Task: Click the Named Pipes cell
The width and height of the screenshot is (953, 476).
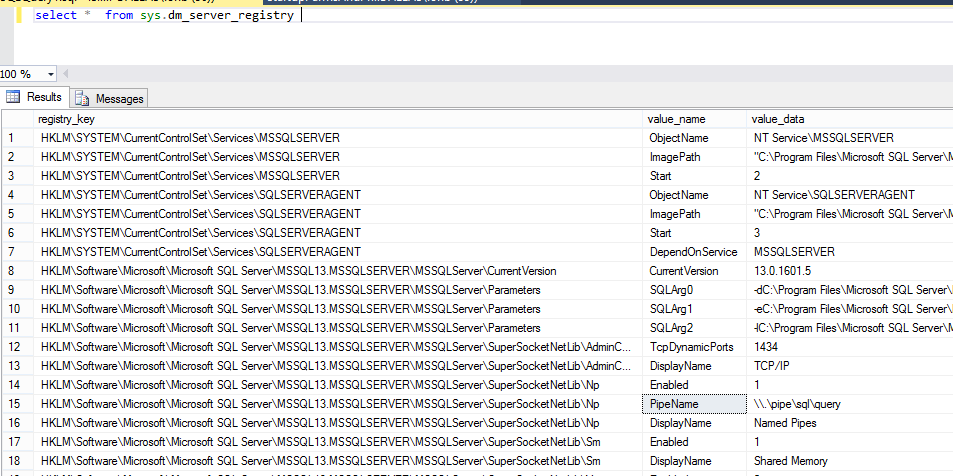Action: click(850, 423)
